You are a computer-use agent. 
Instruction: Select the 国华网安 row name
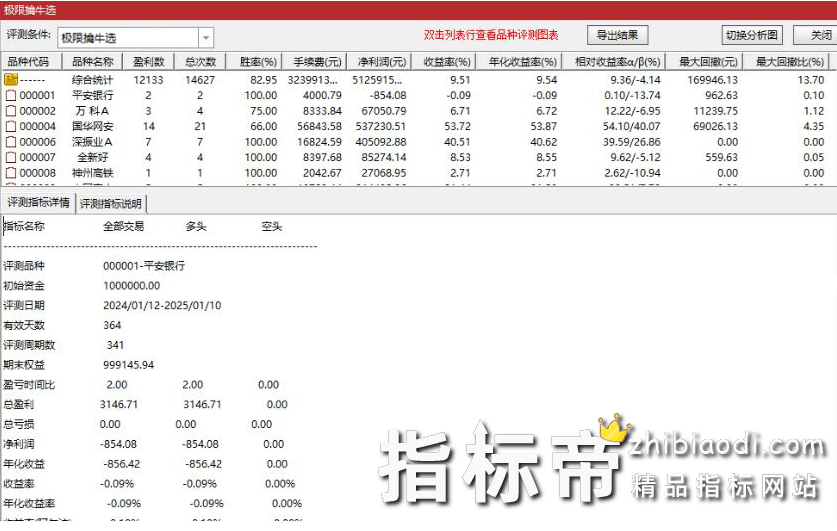(x=92, y=126)
